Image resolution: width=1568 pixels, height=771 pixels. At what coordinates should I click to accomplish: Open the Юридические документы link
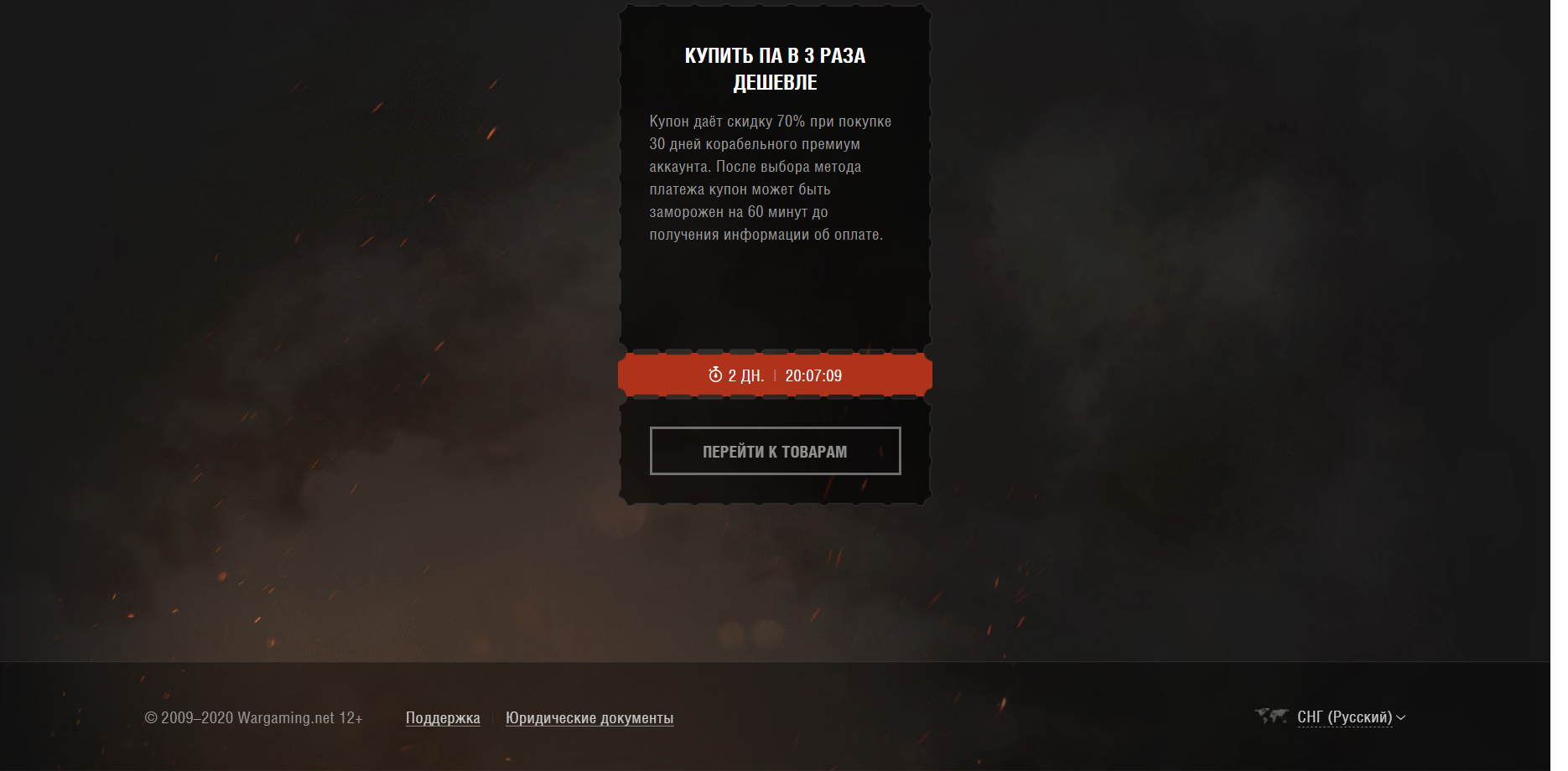click(589, 718)
